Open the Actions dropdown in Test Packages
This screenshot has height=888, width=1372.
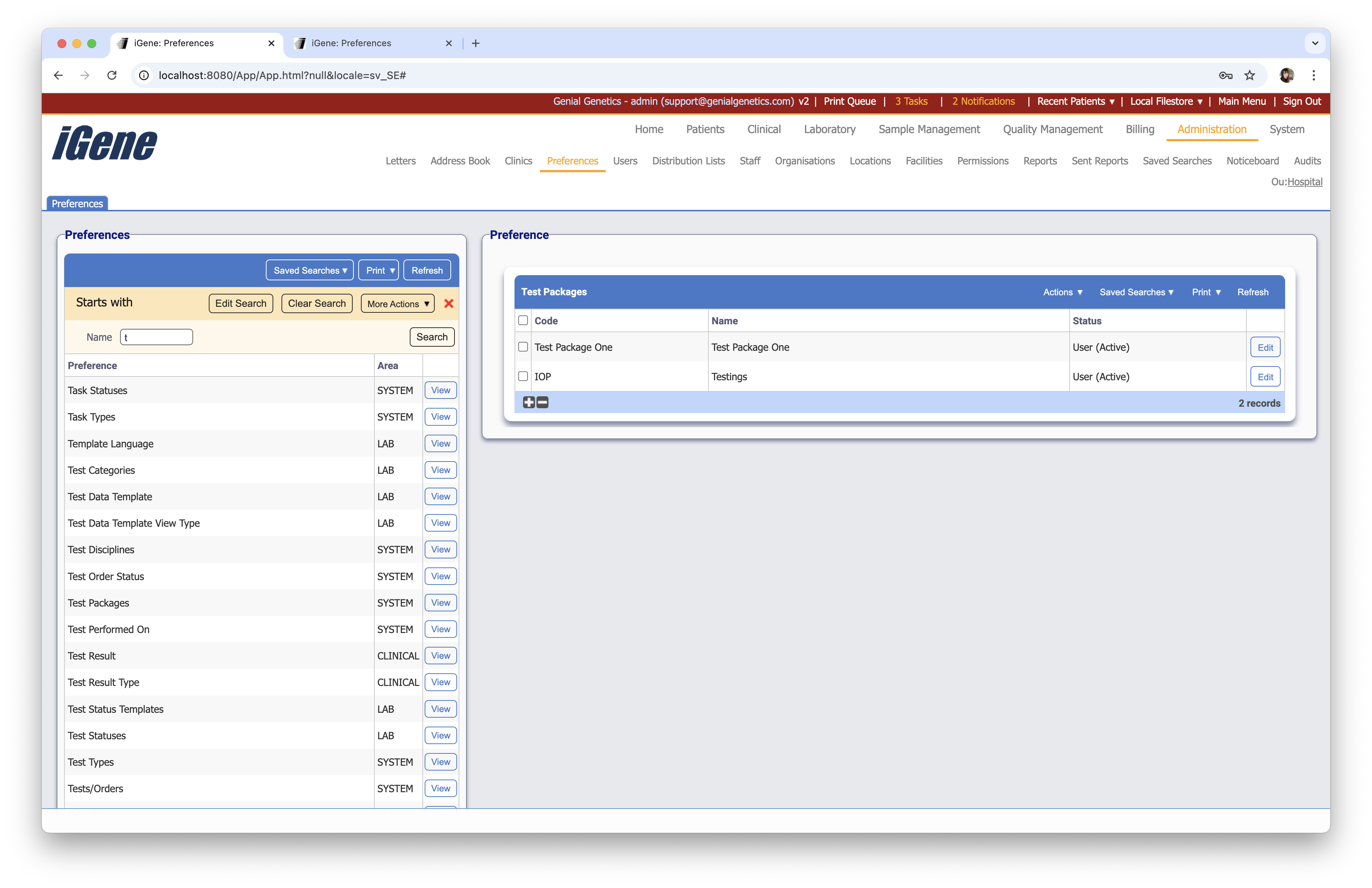(x=1063, y=292)
